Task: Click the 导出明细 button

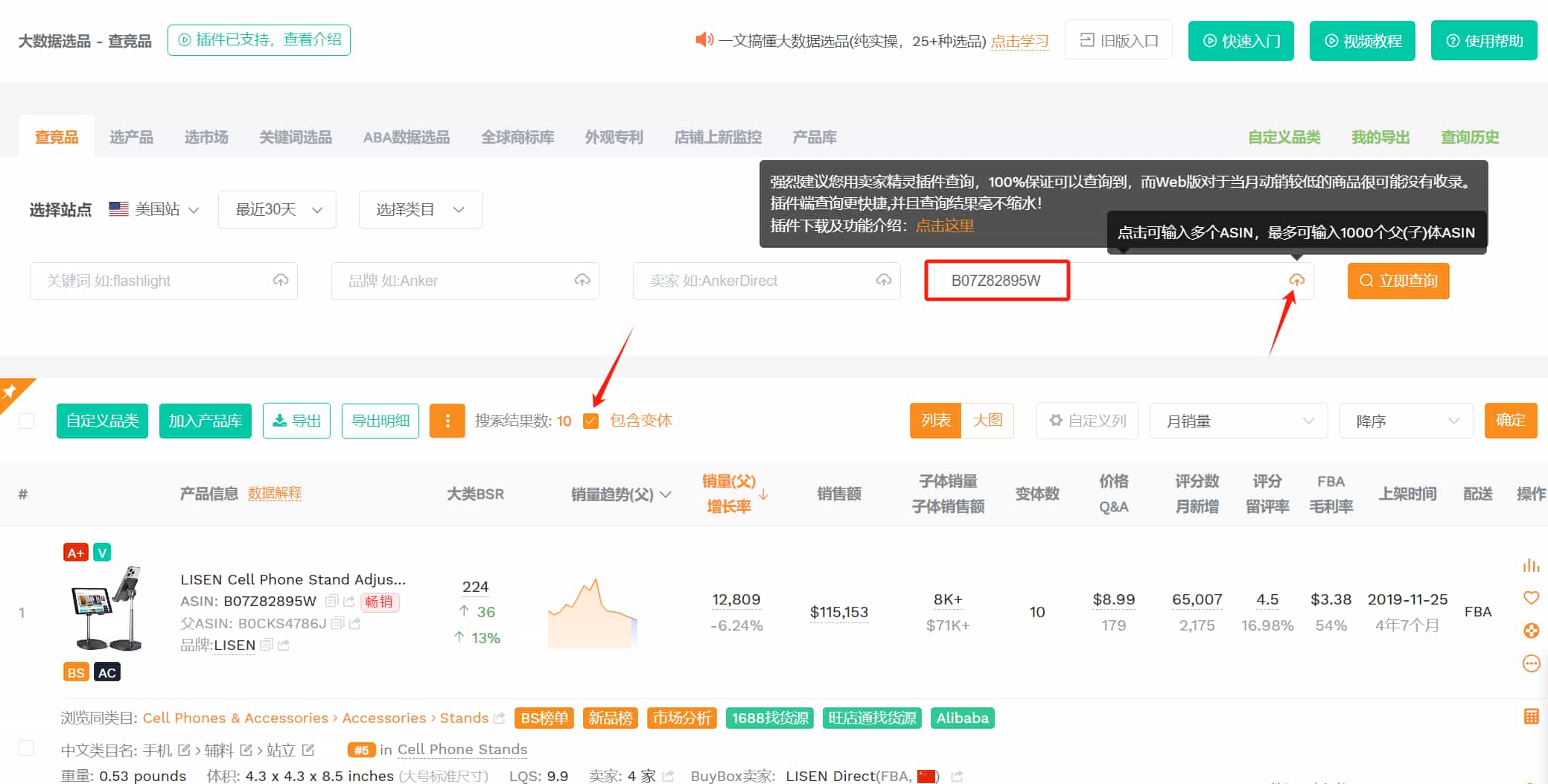Action: click(x=380, y=421)
